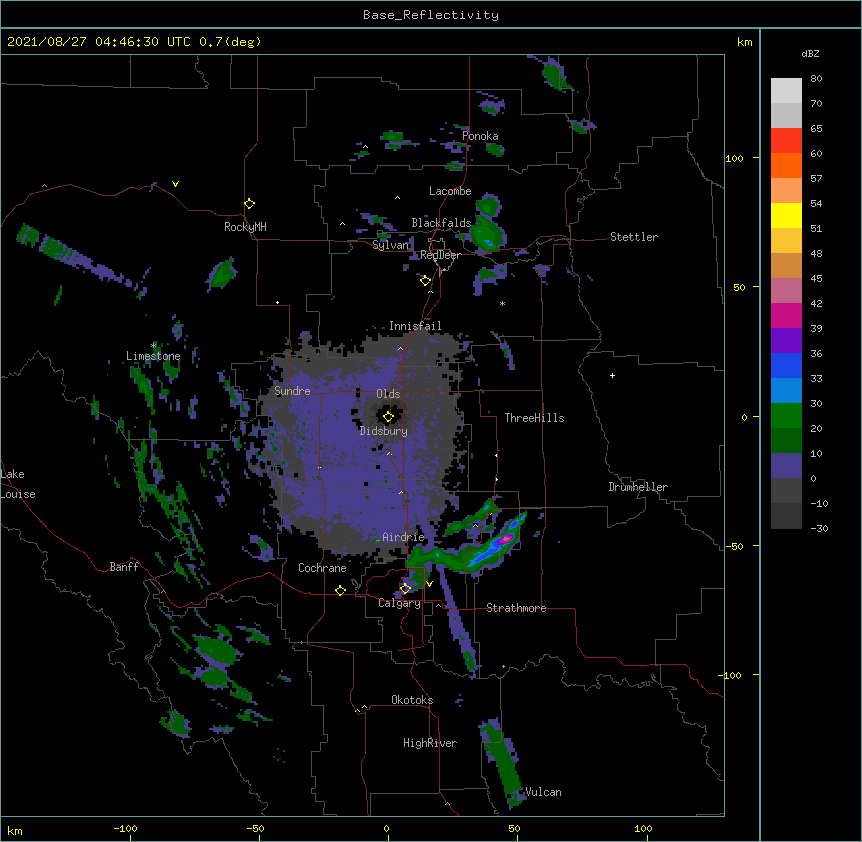The height and width of the screenshot is (842, 862).
Task: Select the Olds label
Action: (388, 394)
